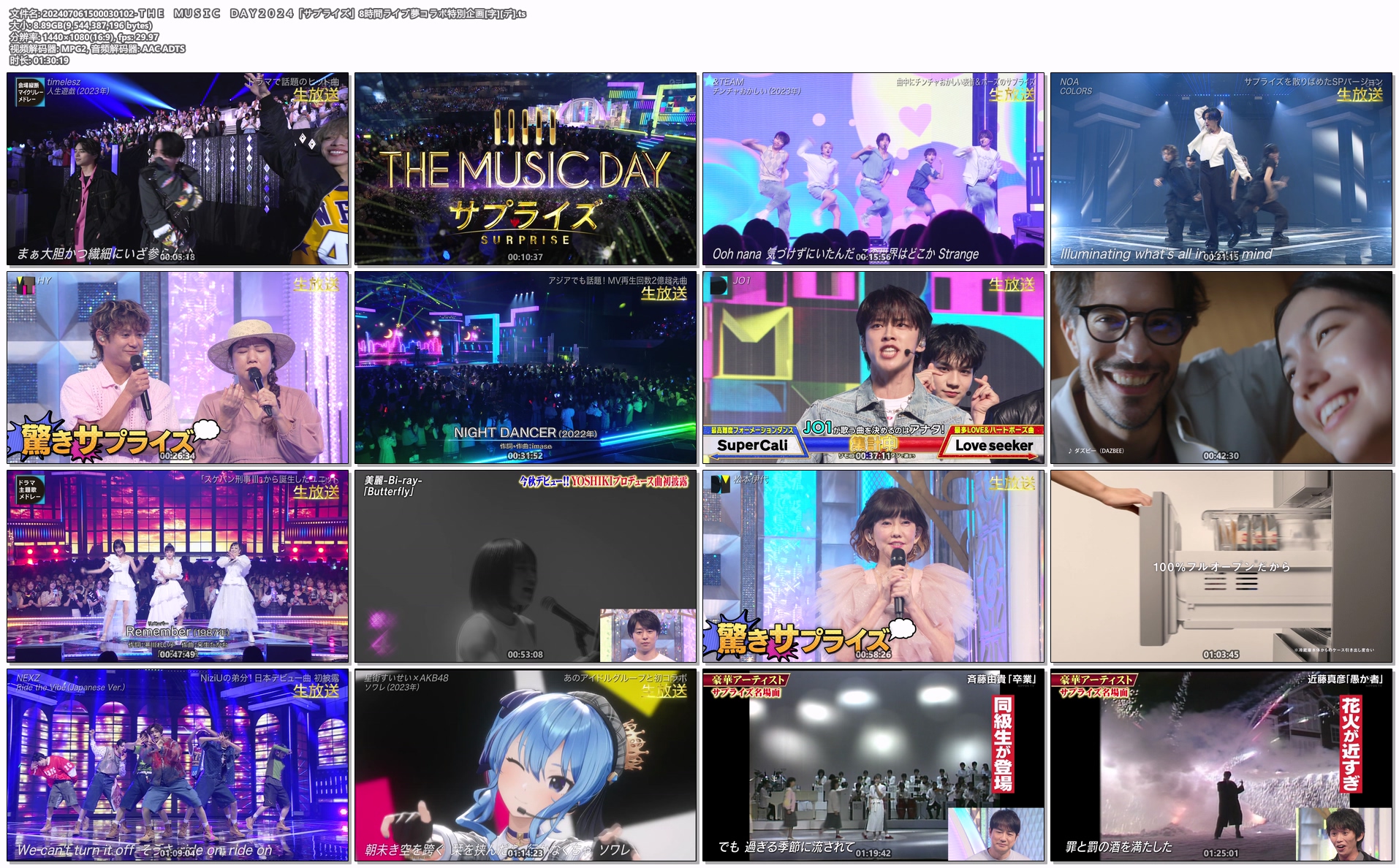The image size is (1399, 868).
Task: Click the video codec line MPG2
Action: (x=97, y=49)
